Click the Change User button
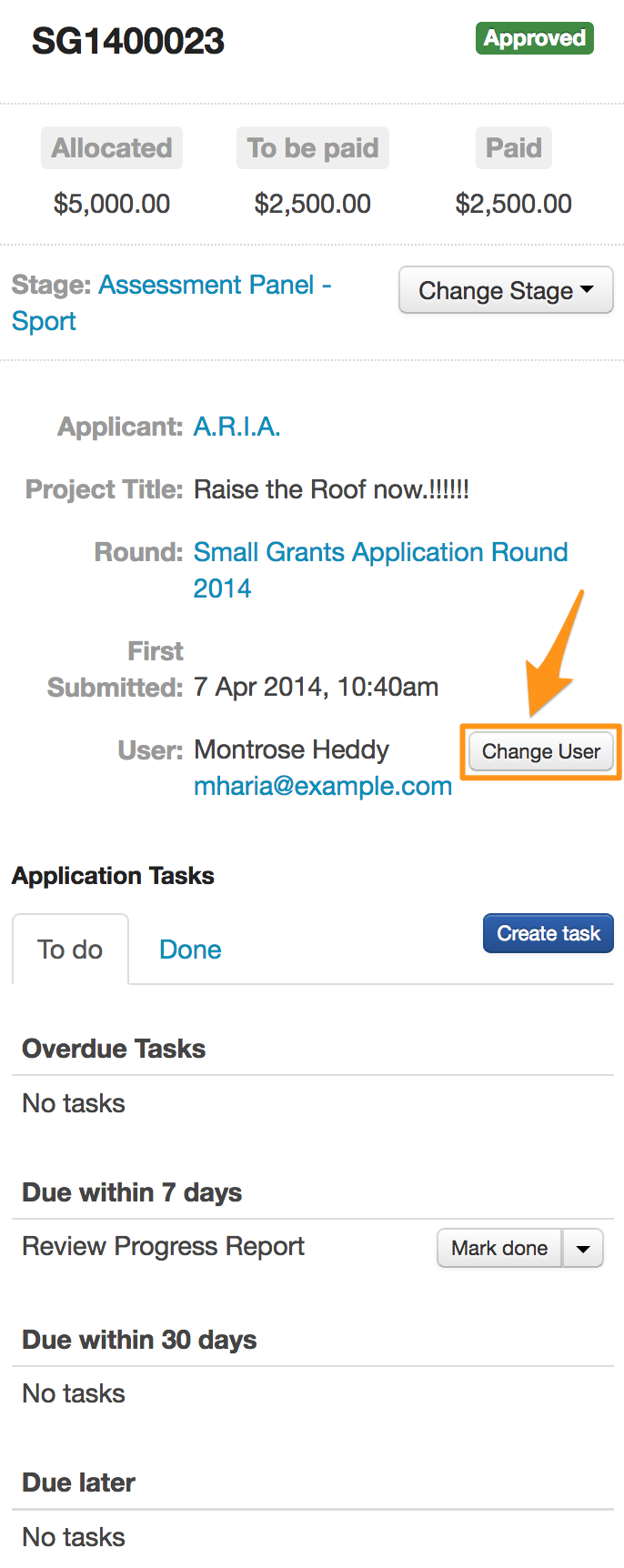 (x=540, y=752)
